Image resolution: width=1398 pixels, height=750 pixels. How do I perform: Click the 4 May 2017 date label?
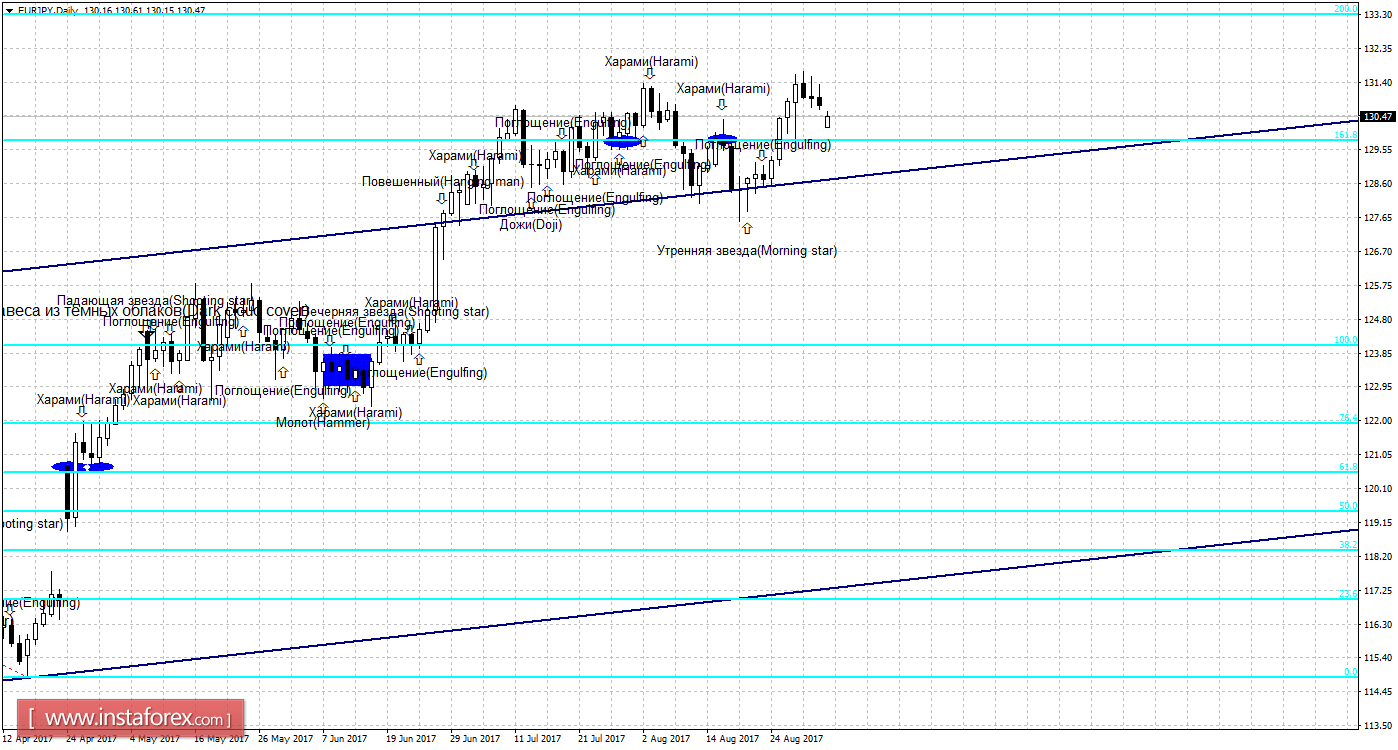click(157, 740)
